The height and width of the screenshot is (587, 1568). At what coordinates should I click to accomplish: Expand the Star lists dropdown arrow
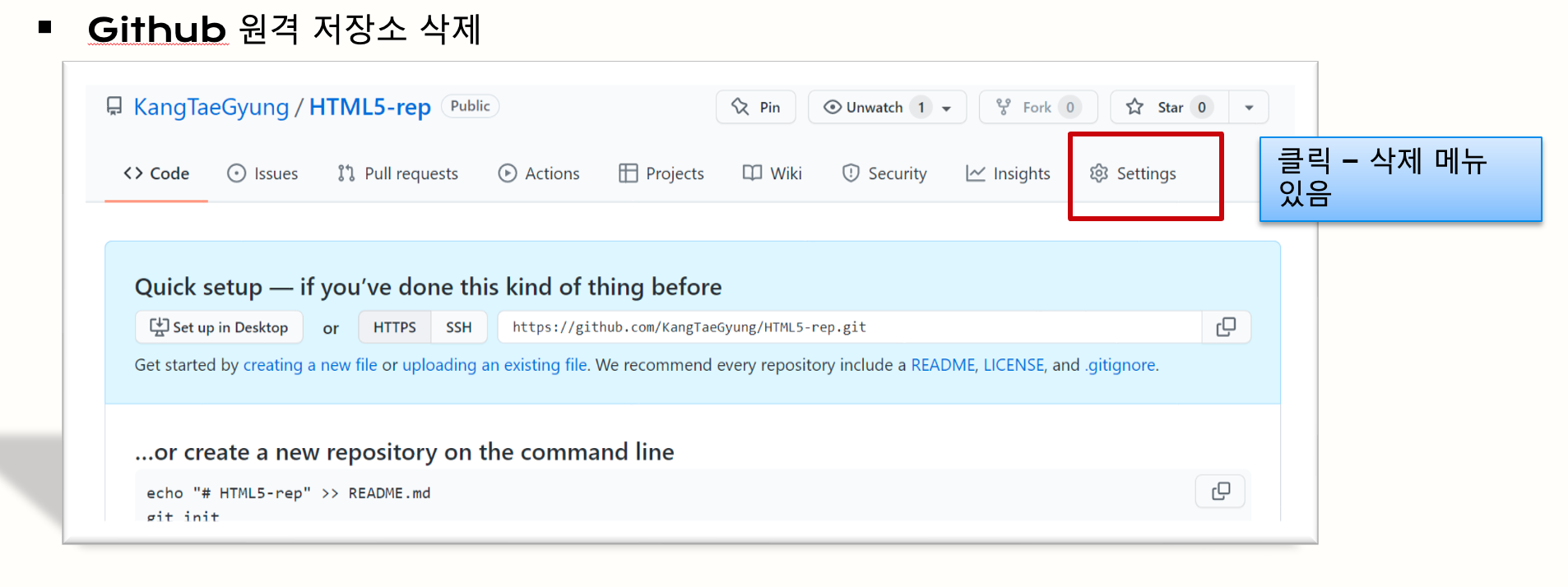pos(1249,108)
